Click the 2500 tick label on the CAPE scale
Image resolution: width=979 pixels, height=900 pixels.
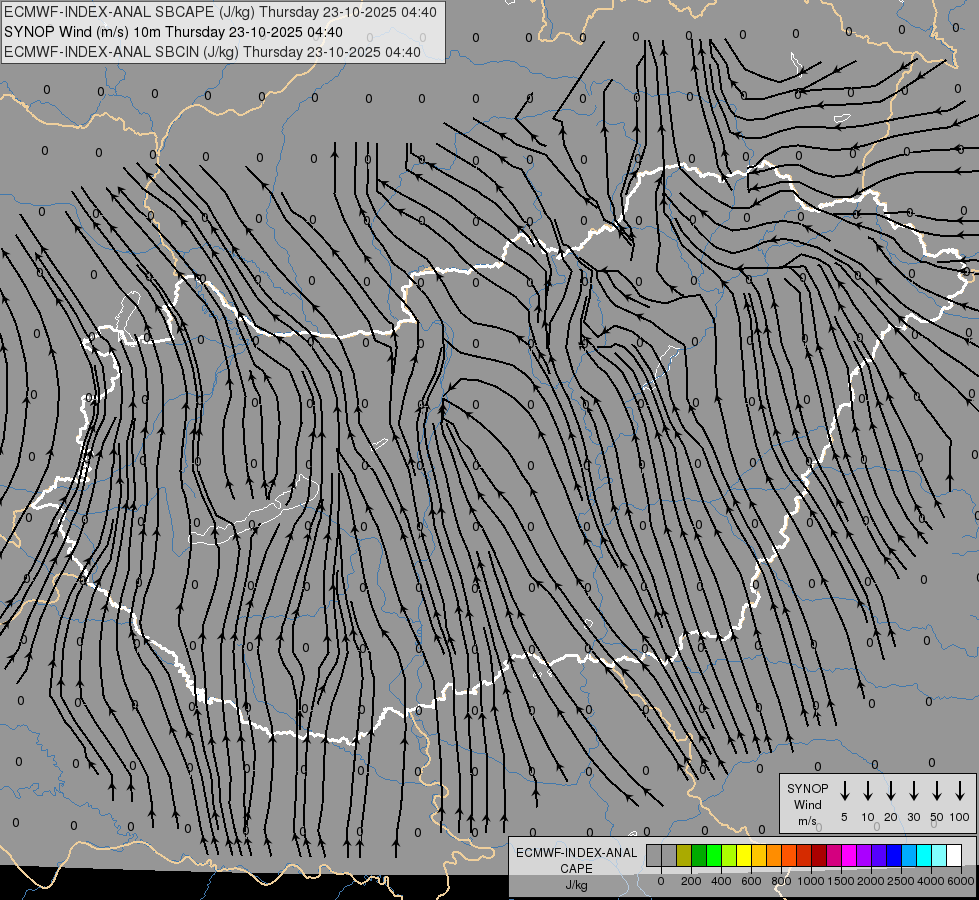click(900, 881)
